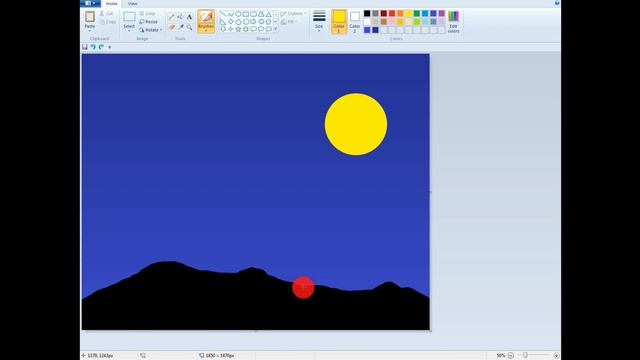Click the zoom out minus button
This screenshot has height=360, width=640.
tap(511, 356)
